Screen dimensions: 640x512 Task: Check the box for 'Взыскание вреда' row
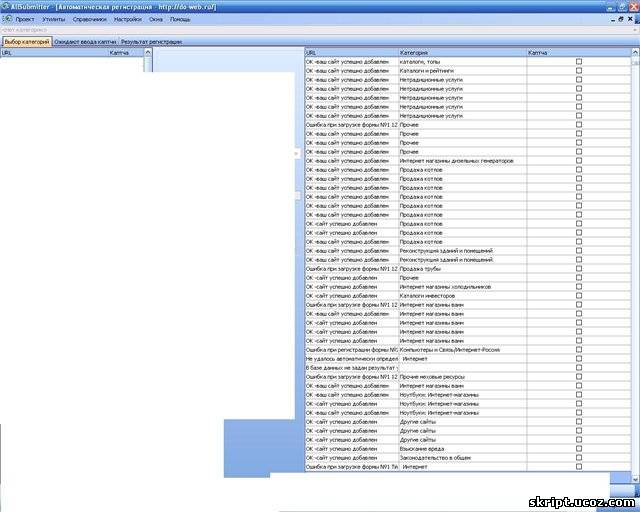pos(579,449)
